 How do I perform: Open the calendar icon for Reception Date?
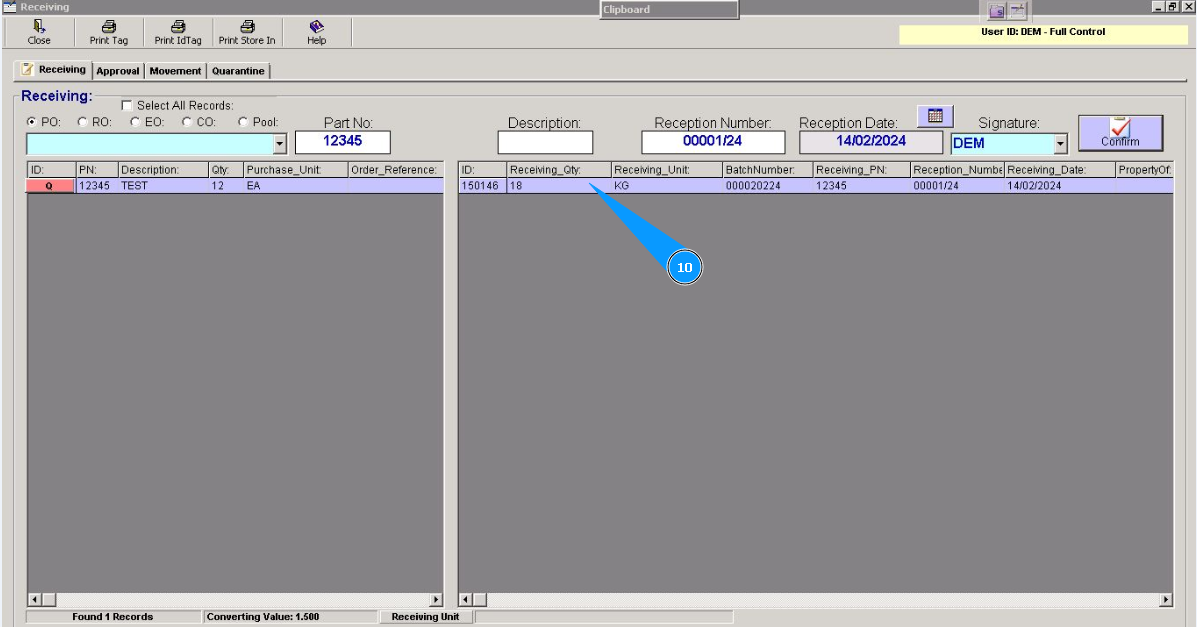935,116
